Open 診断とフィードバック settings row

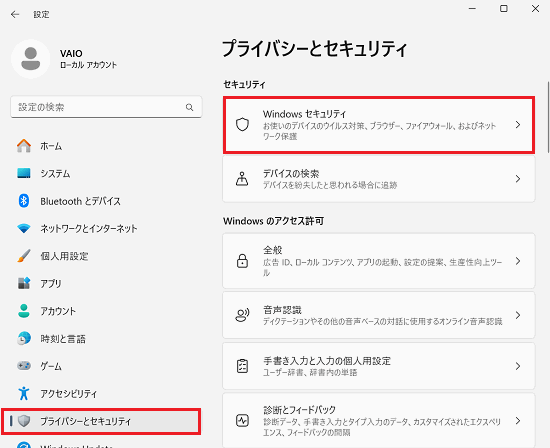pos(379,420)
